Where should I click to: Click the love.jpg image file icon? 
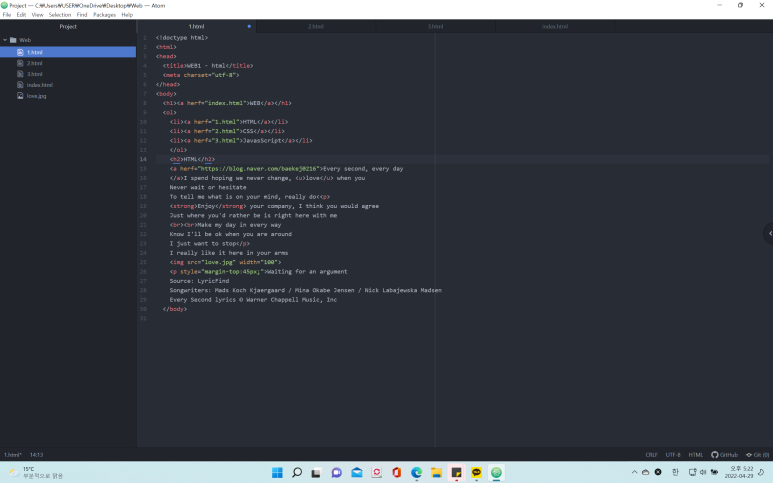[20, 96]
